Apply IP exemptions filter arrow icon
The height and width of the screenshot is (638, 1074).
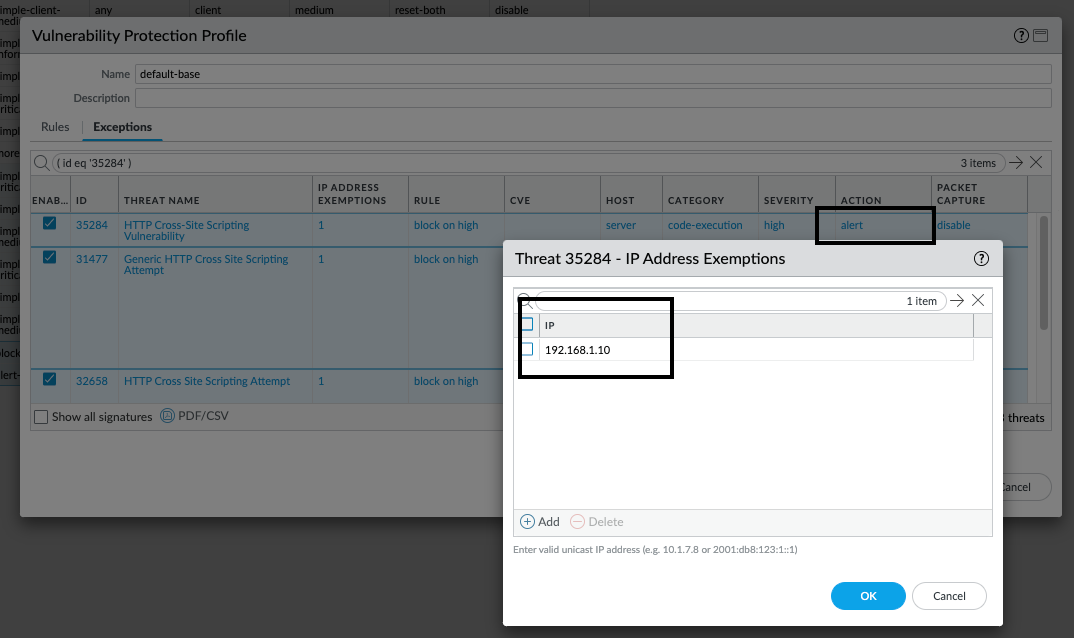coord(957,300)
